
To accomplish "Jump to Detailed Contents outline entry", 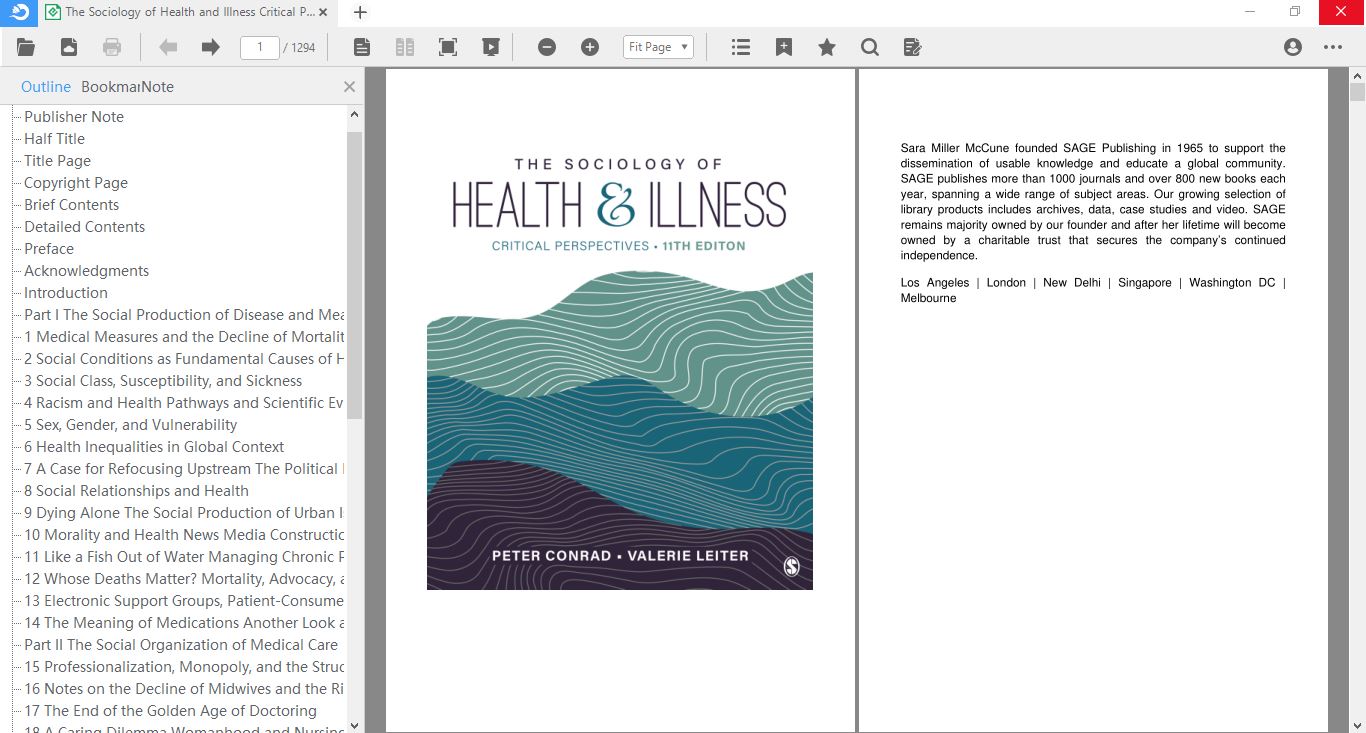I will coord(84,227).
